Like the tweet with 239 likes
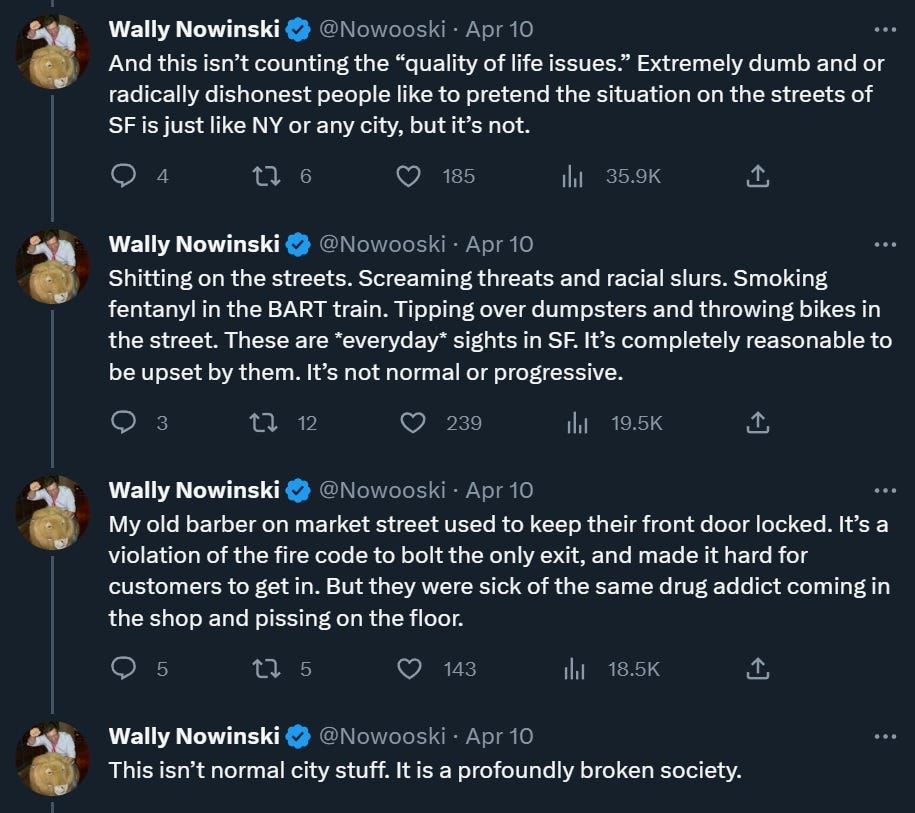915x813 pixels. coord(412,423)
